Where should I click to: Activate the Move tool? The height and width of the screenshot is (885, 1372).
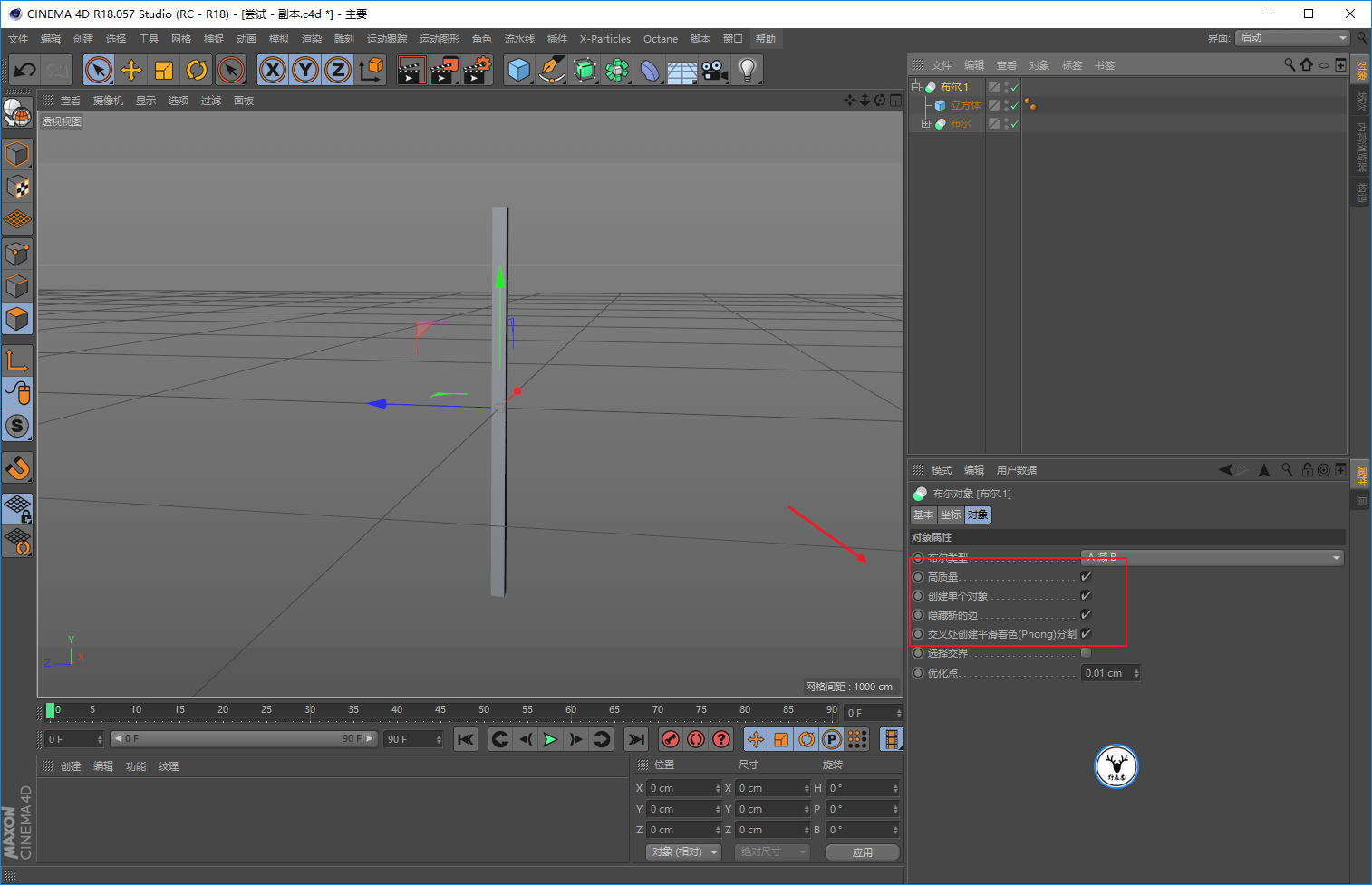(x=131, y=70)
